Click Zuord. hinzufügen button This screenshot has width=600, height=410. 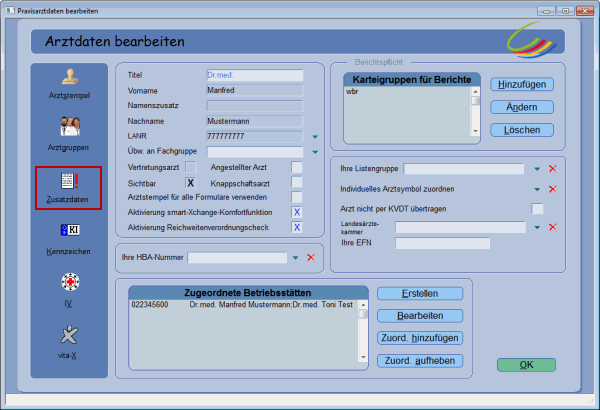[420, 338]
